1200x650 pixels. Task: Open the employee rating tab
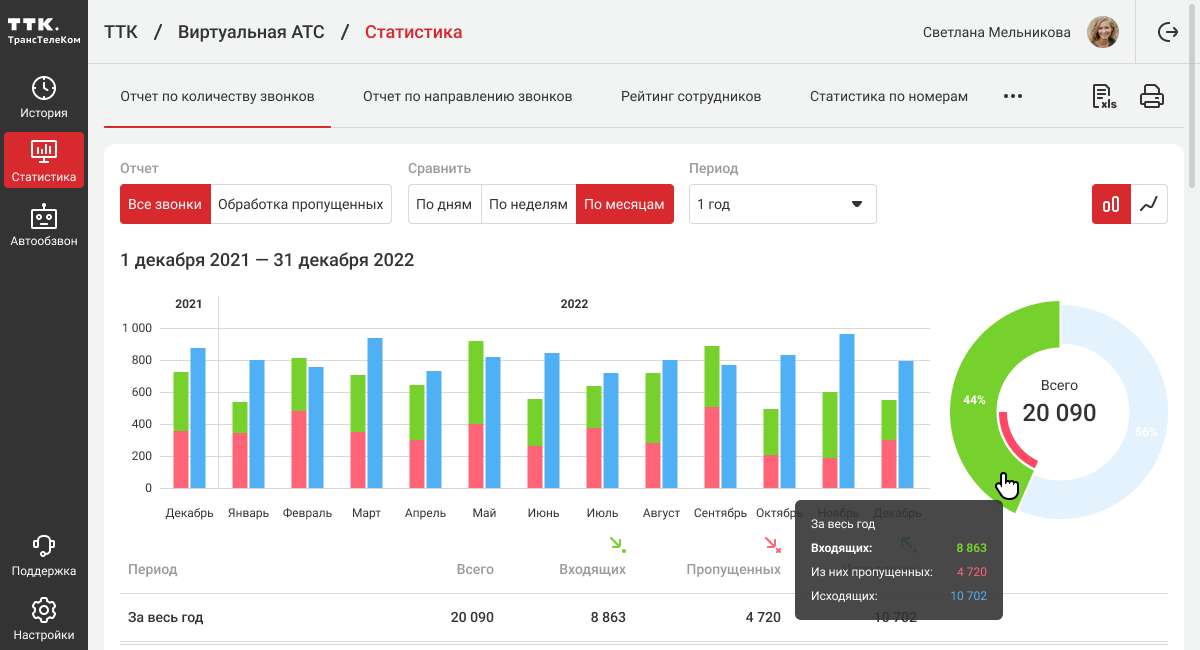click(x=690, y=97)
